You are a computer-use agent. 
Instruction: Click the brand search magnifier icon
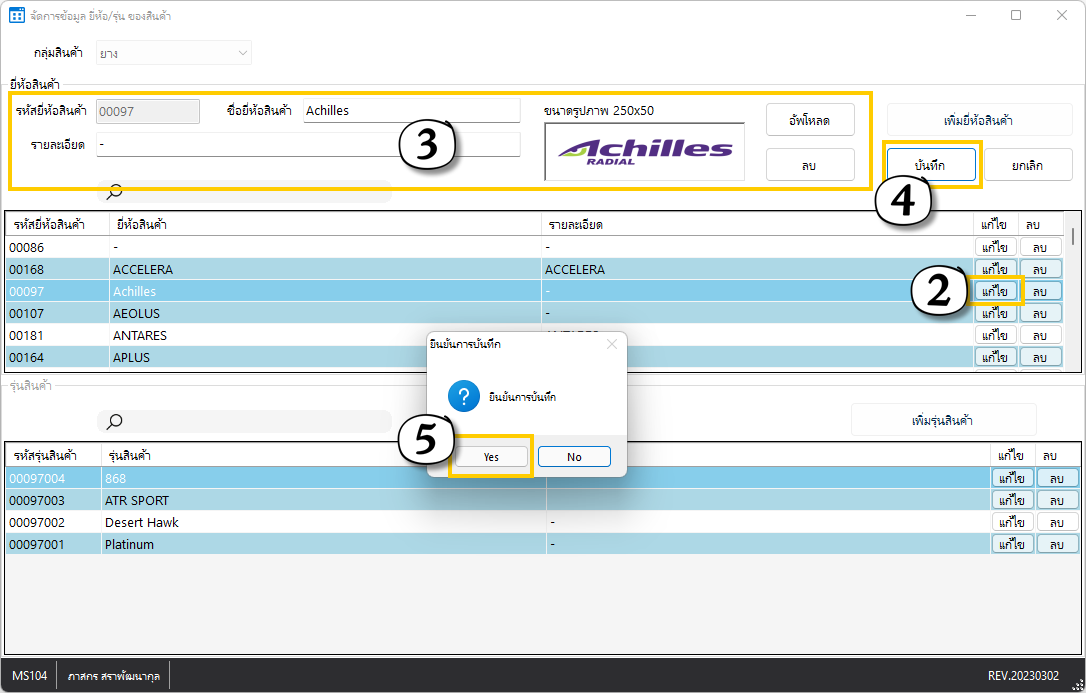point(115,191)
